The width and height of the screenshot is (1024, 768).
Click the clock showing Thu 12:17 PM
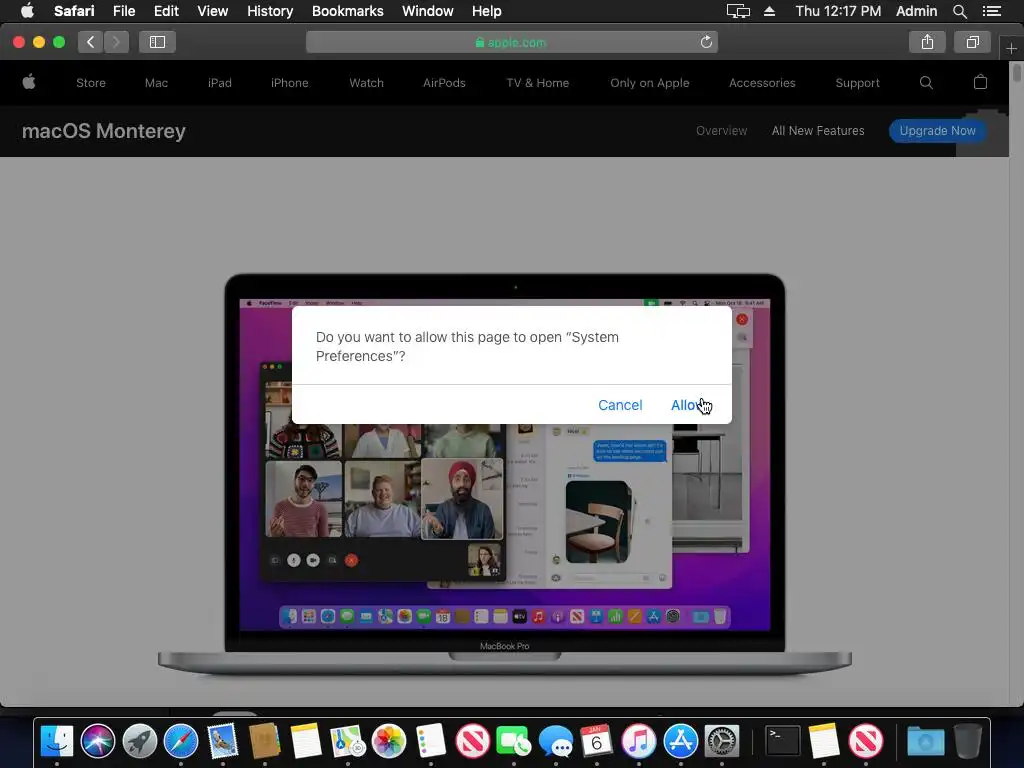(838, 10)
